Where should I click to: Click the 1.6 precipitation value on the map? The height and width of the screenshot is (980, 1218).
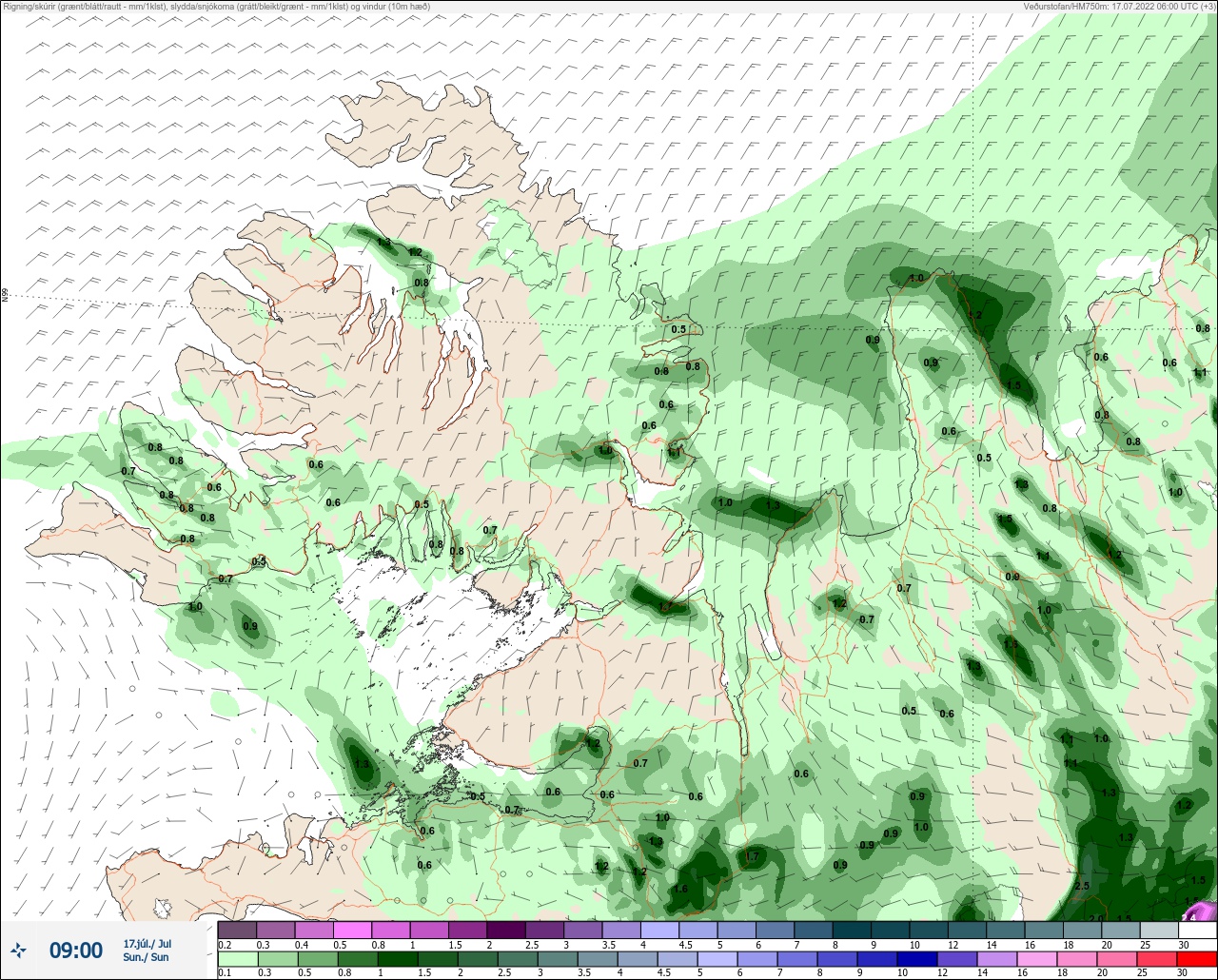(681, 889)
